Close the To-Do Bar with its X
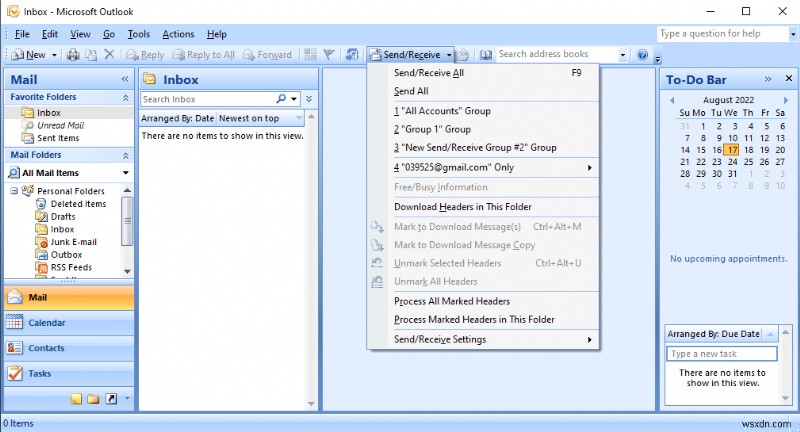This screenshot has height=432, width=800. click(x=789, y=79)
